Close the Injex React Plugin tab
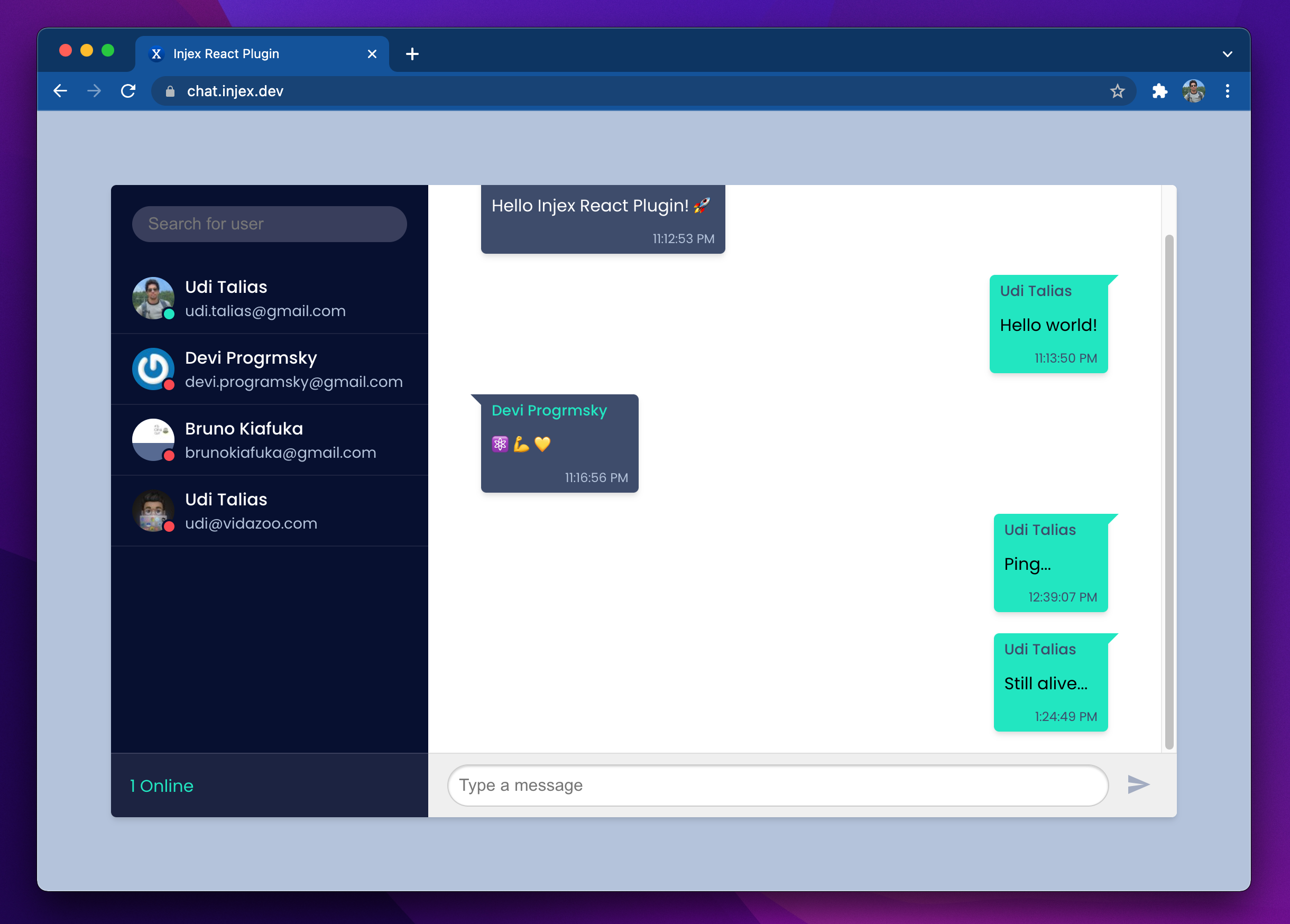This screenshot has height=924, width=1290. click(x=372, y=54)
